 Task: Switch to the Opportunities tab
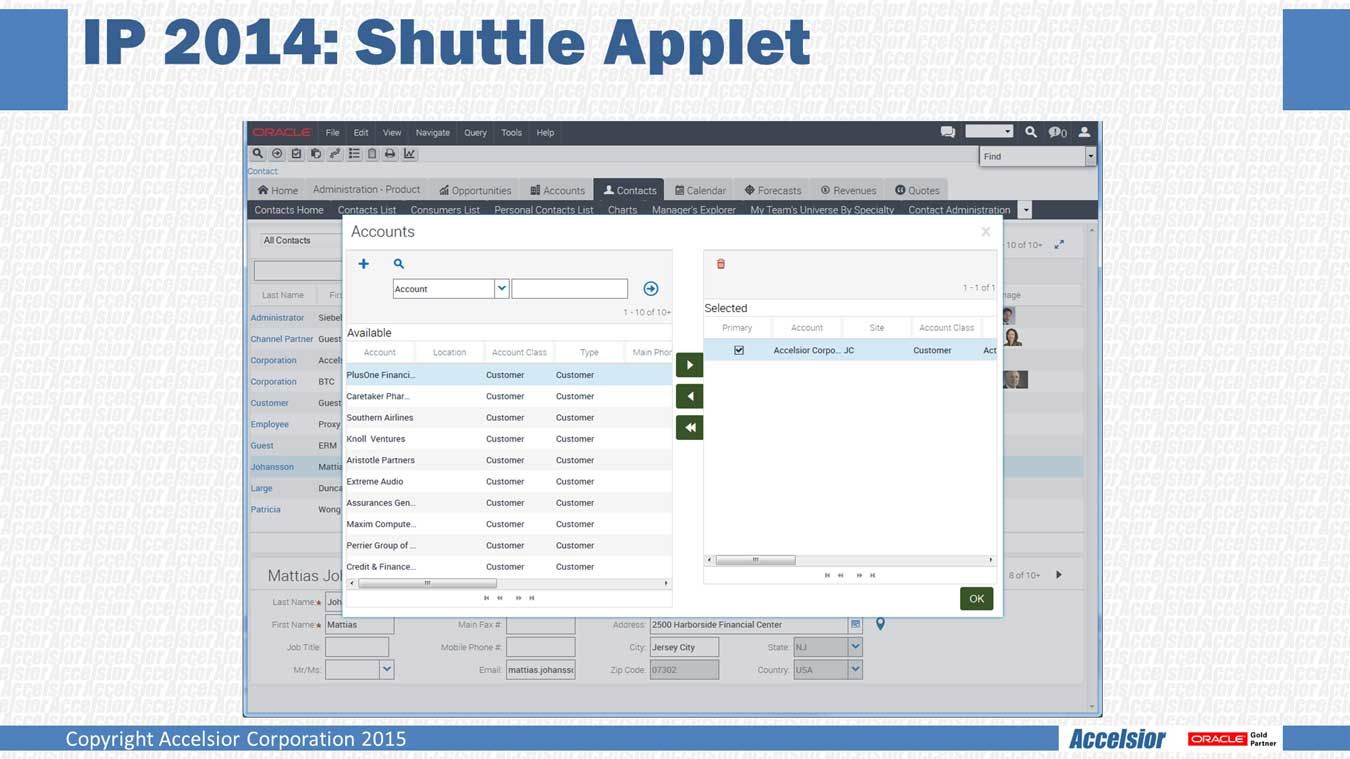pos(475,190)
